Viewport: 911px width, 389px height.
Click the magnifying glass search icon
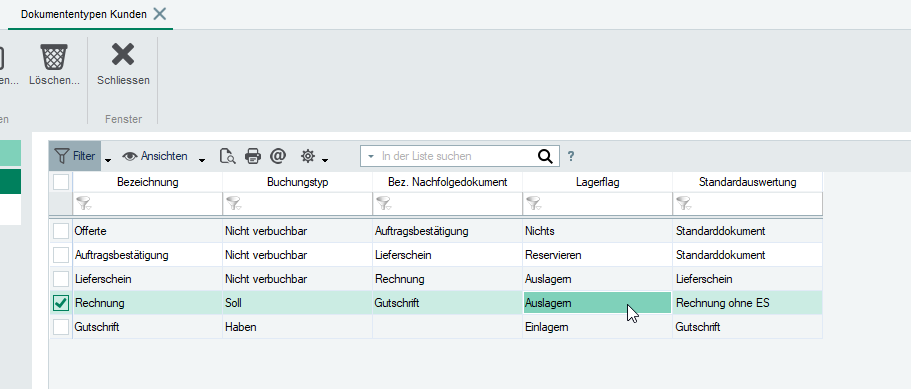(544, 156)
